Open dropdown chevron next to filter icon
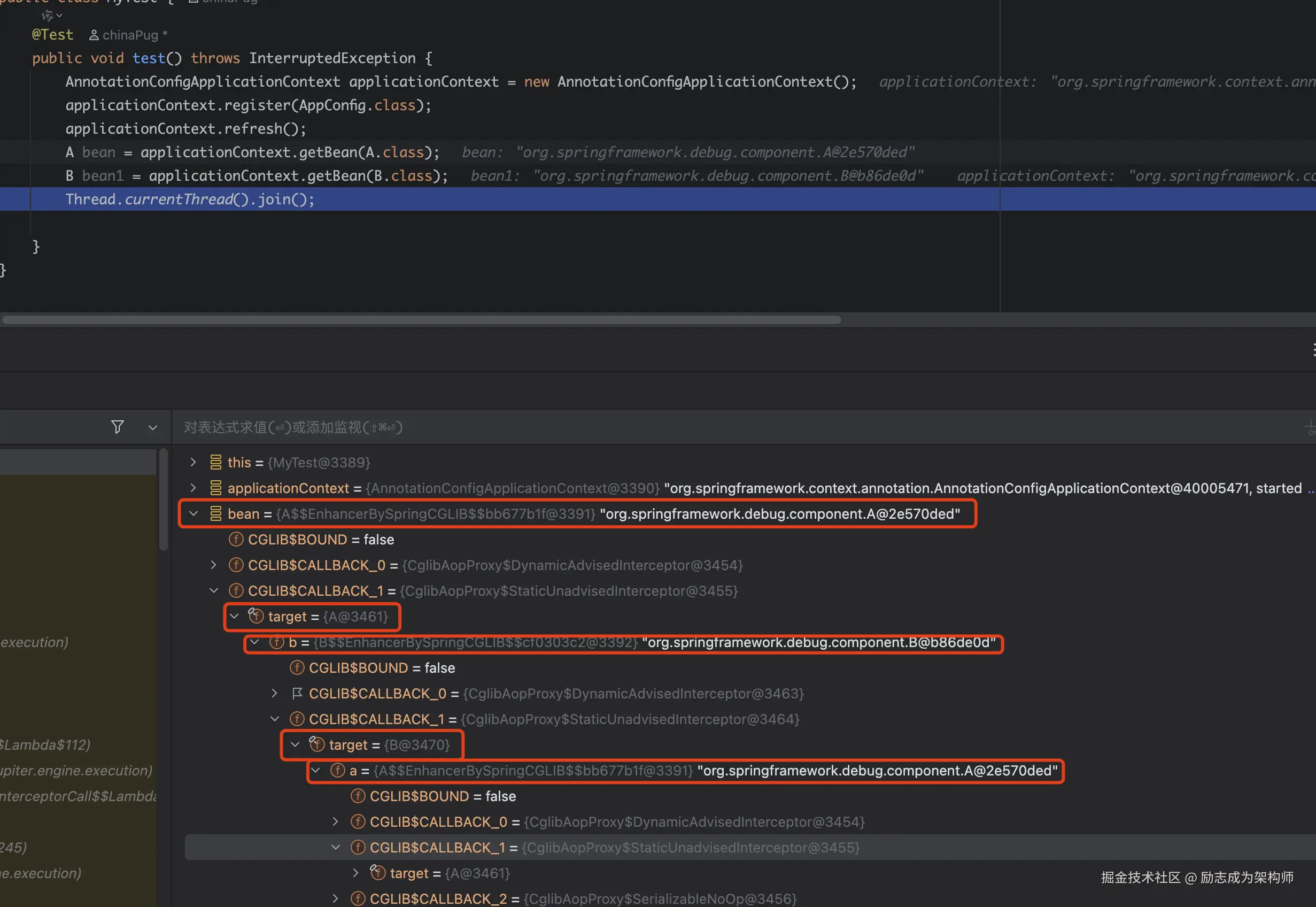This screenshot has height=907, width=1316. coord(152,427)
